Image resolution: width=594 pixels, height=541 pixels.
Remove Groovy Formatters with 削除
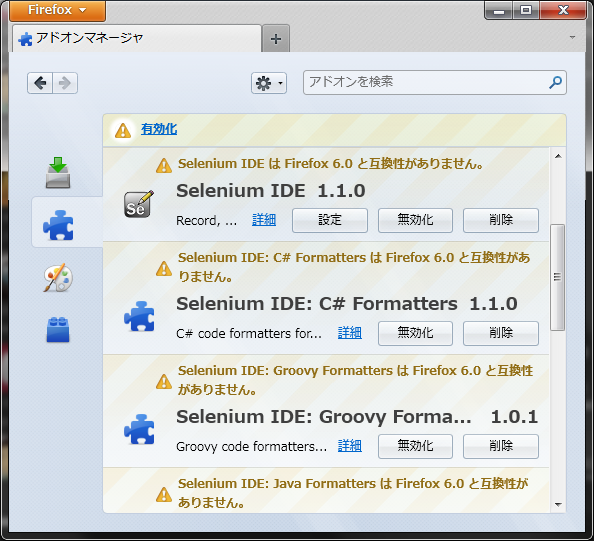(501, 446)
